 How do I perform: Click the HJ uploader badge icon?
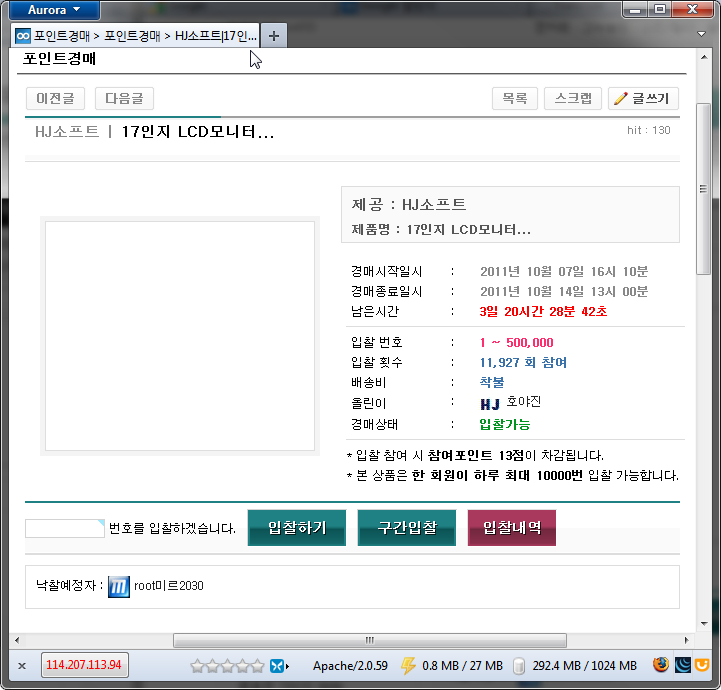click(x=490, y=404)
